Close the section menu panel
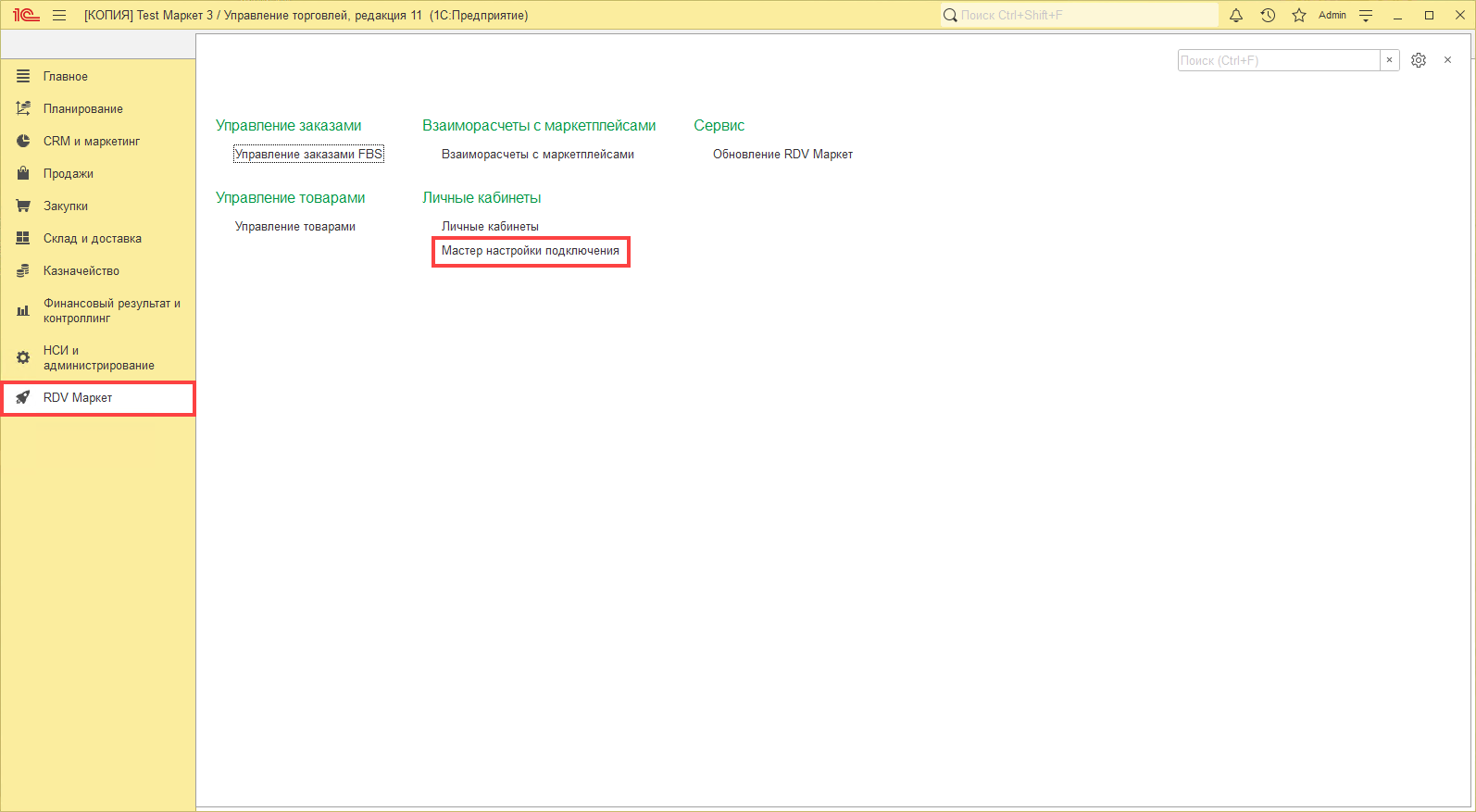1476x812 pixels. click(1448, 60)
